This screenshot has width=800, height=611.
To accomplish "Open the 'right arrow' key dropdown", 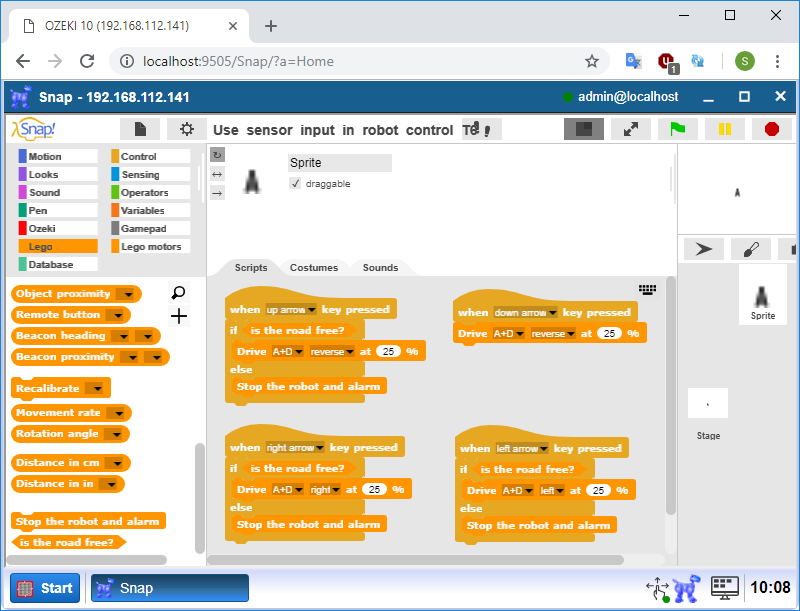I will pos(295,448).
